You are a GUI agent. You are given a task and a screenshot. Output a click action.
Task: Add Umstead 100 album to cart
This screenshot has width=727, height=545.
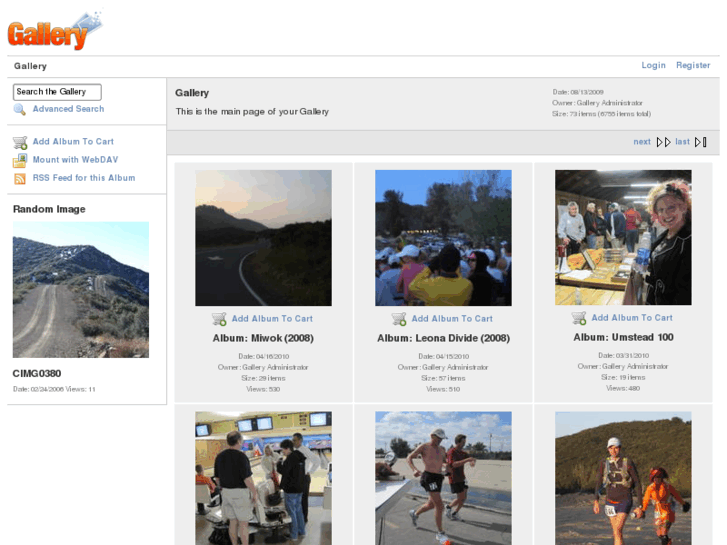point(632,318)
